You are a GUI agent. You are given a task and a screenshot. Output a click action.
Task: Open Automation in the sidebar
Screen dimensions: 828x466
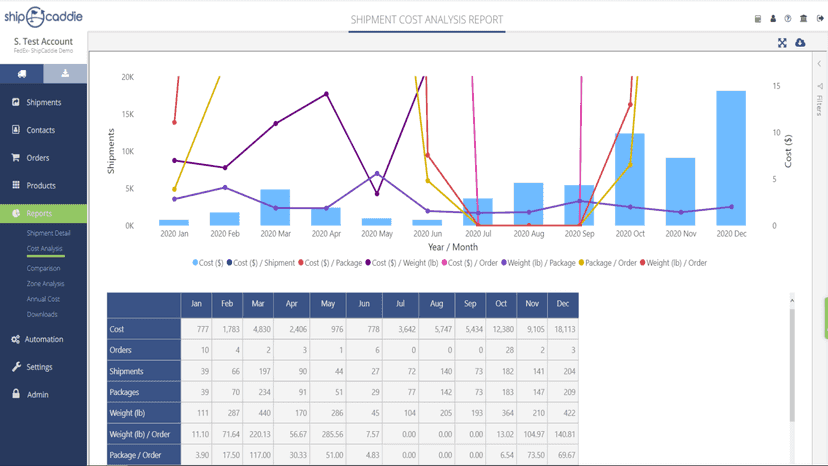(43, 339)
